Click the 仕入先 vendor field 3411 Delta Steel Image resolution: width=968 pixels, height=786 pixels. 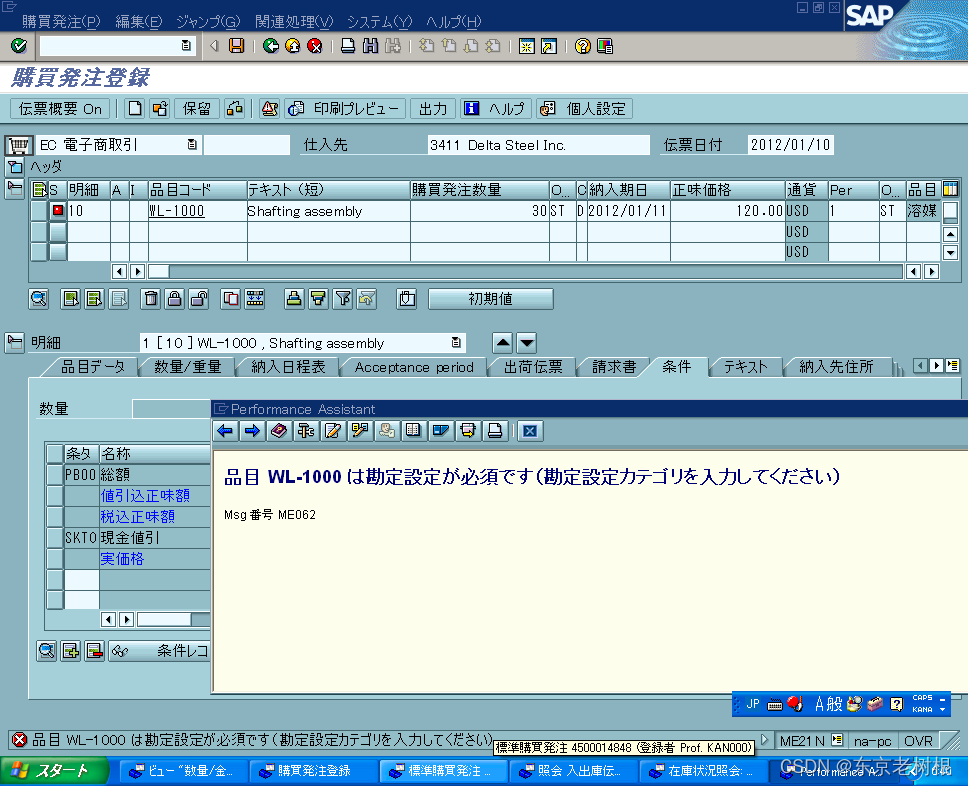(x=538, y=145)
